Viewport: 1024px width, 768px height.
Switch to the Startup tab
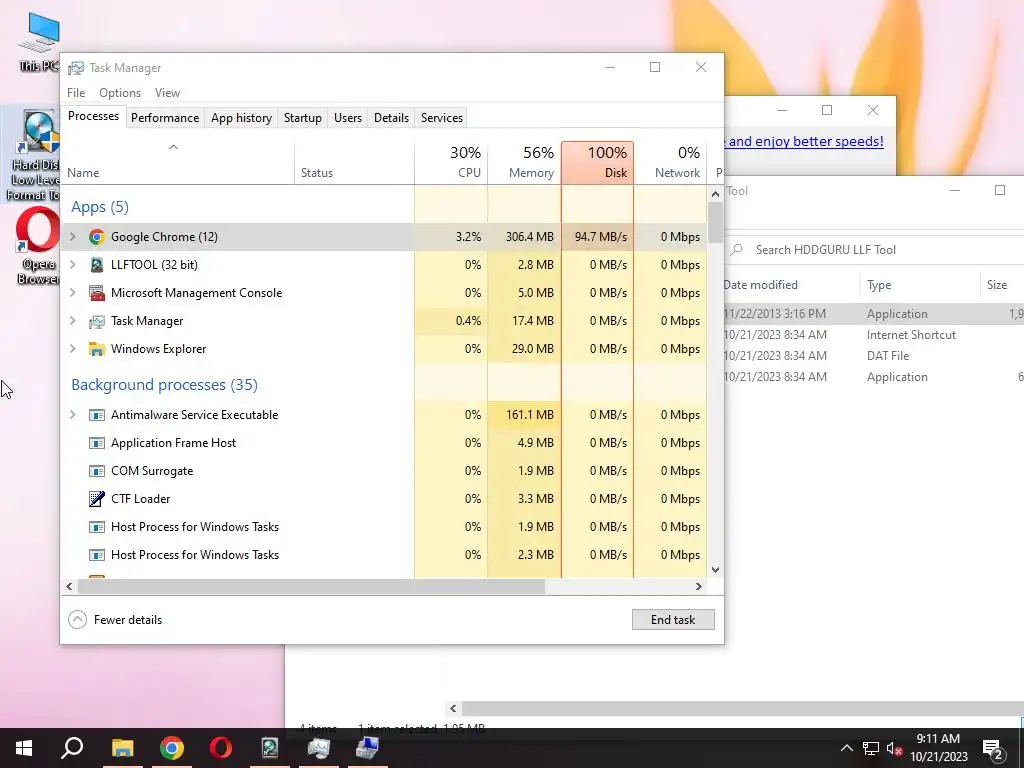tap(302, 118)
